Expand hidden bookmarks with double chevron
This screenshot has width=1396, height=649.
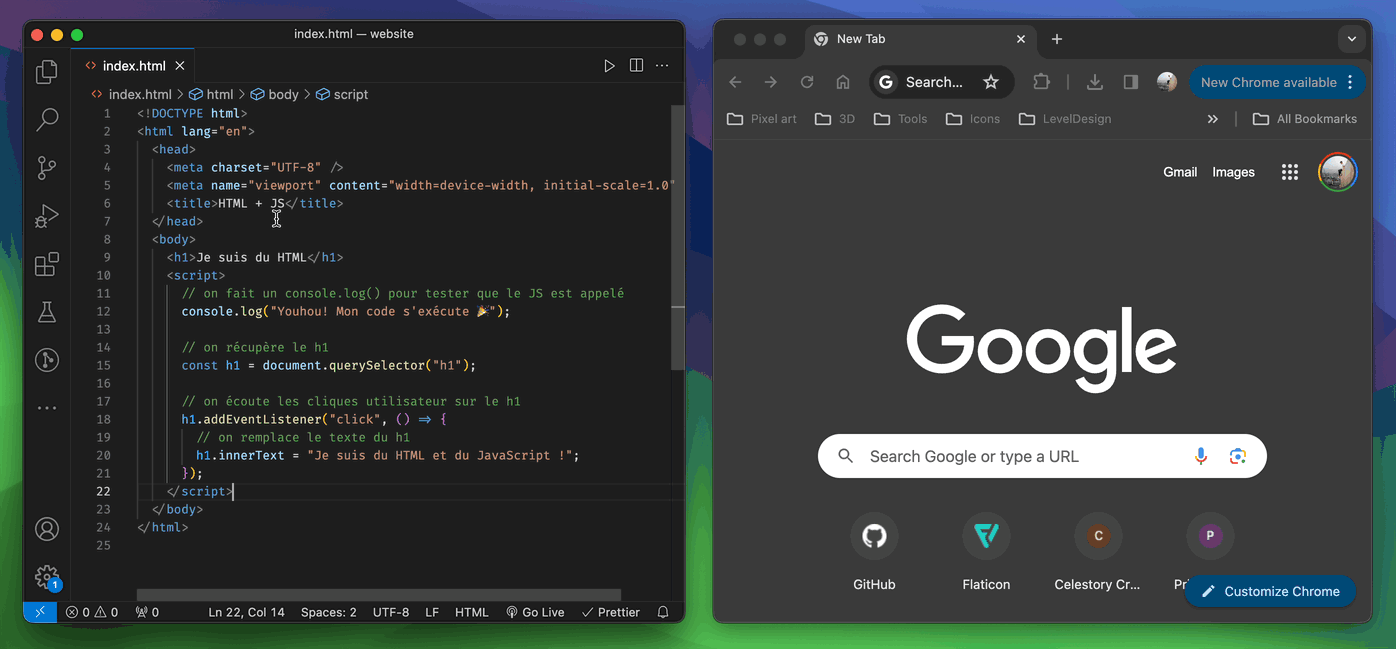pyautogui.click(x=1213, y=119)
